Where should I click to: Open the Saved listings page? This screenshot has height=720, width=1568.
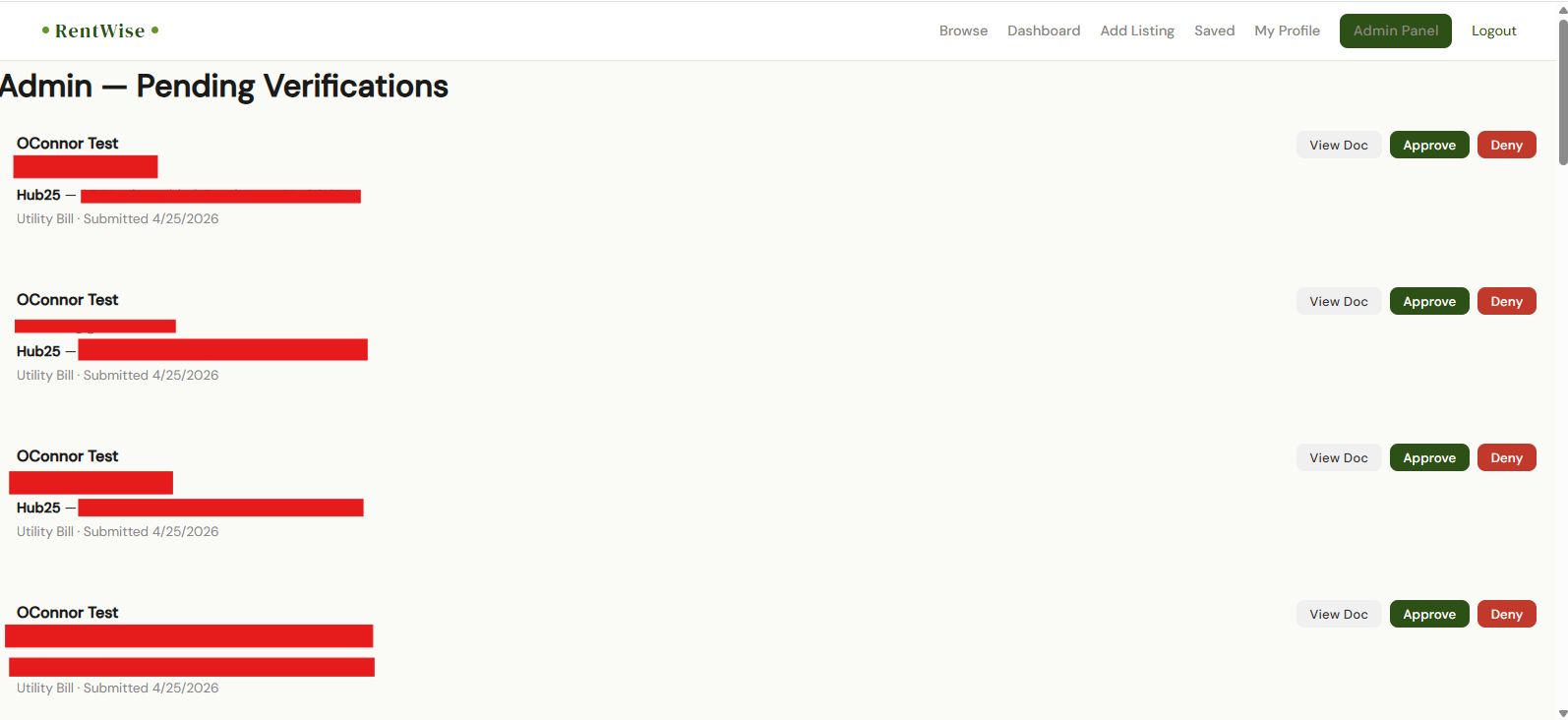[x=1214, y=30]
